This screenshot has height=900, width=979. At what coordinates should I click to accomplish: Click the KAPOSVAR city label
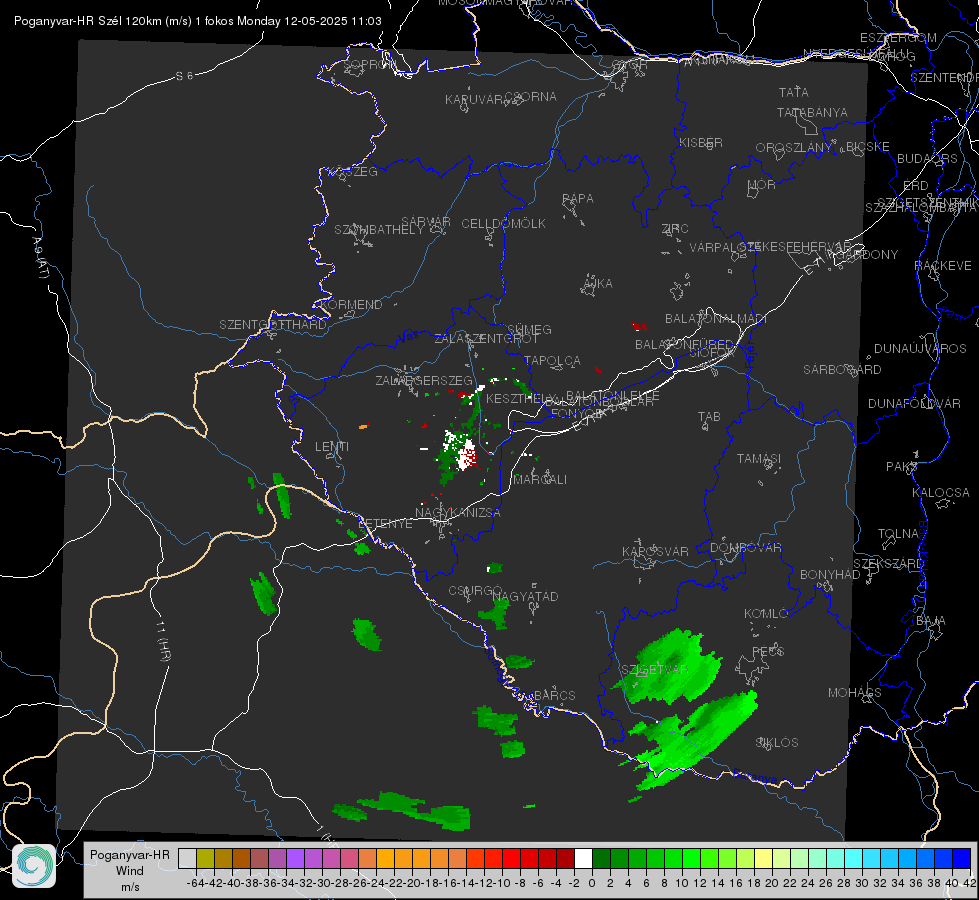(655, 551)
